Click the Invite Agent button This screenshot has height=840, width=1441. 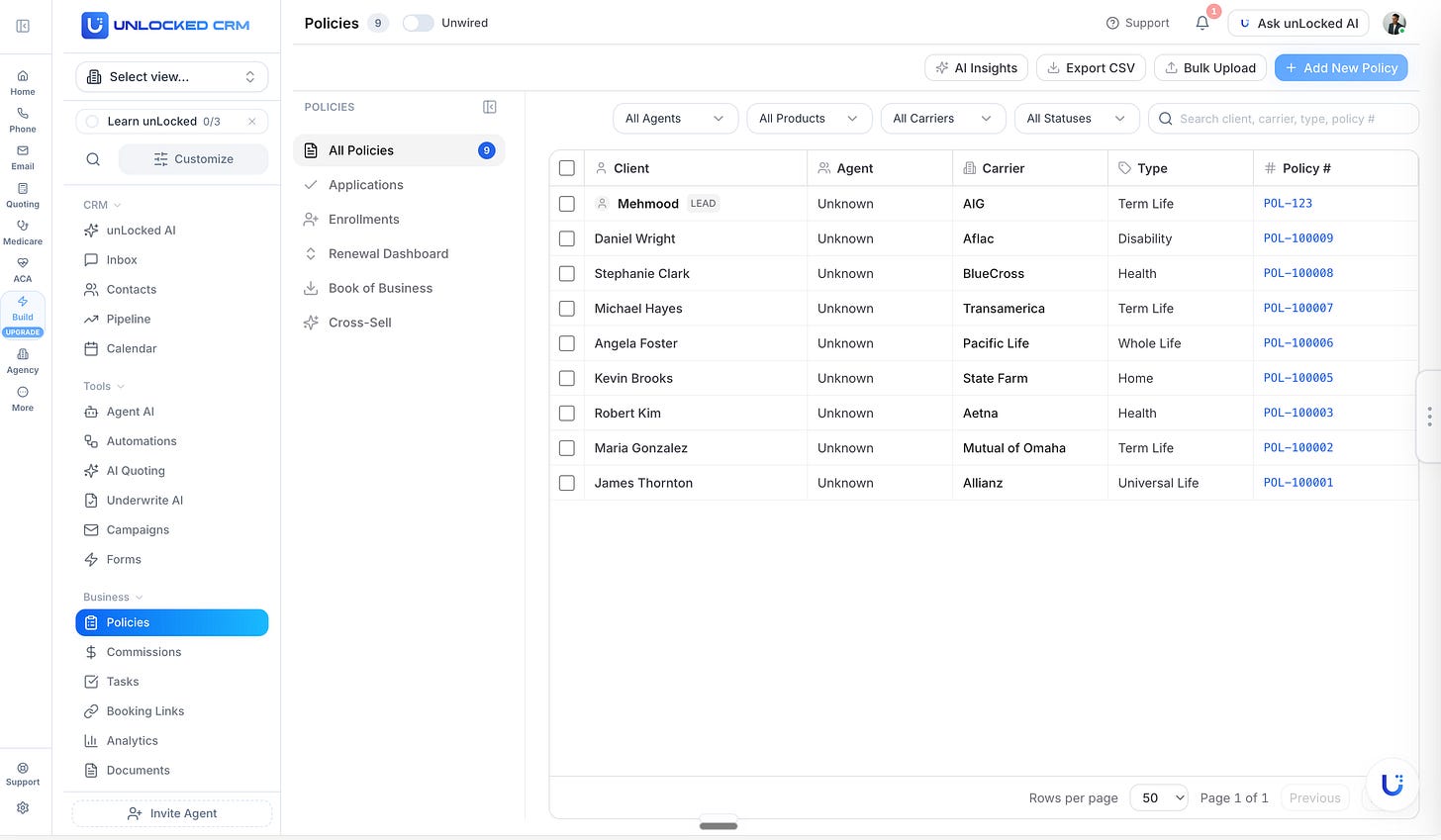pos(172,813)
